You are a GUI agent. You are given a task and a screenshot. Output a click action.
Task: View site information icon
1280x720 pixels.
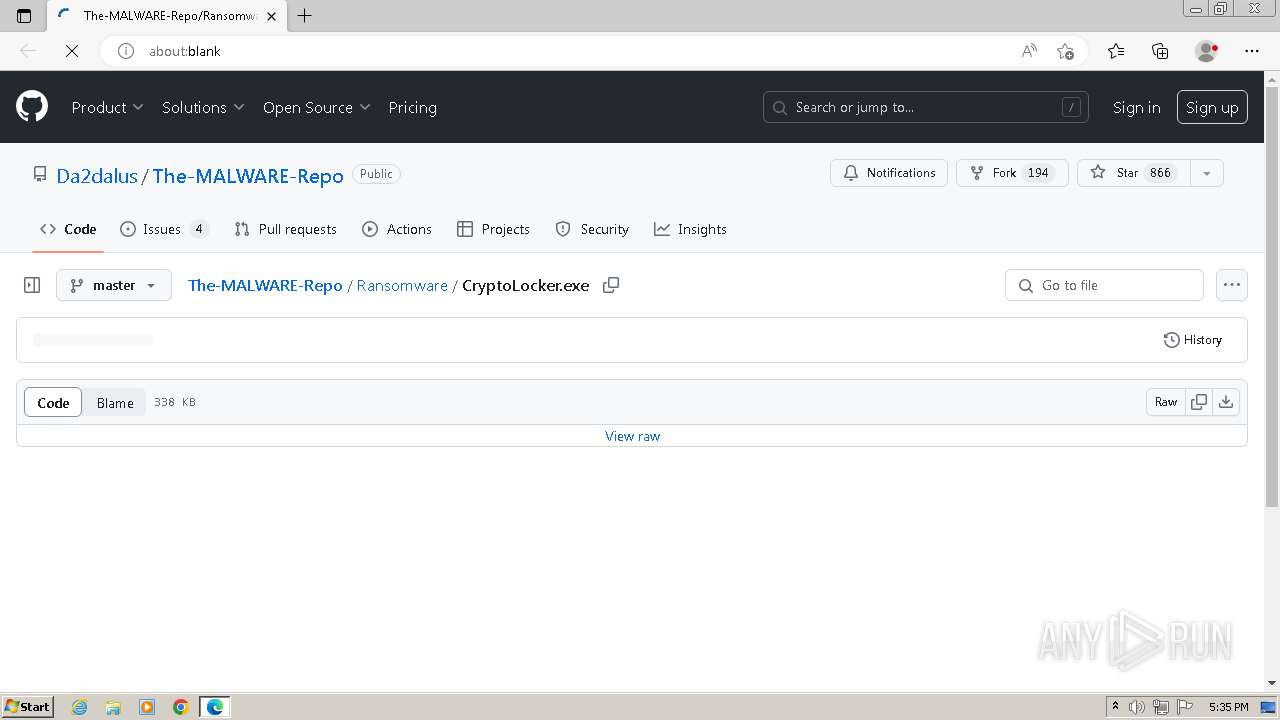126,51
